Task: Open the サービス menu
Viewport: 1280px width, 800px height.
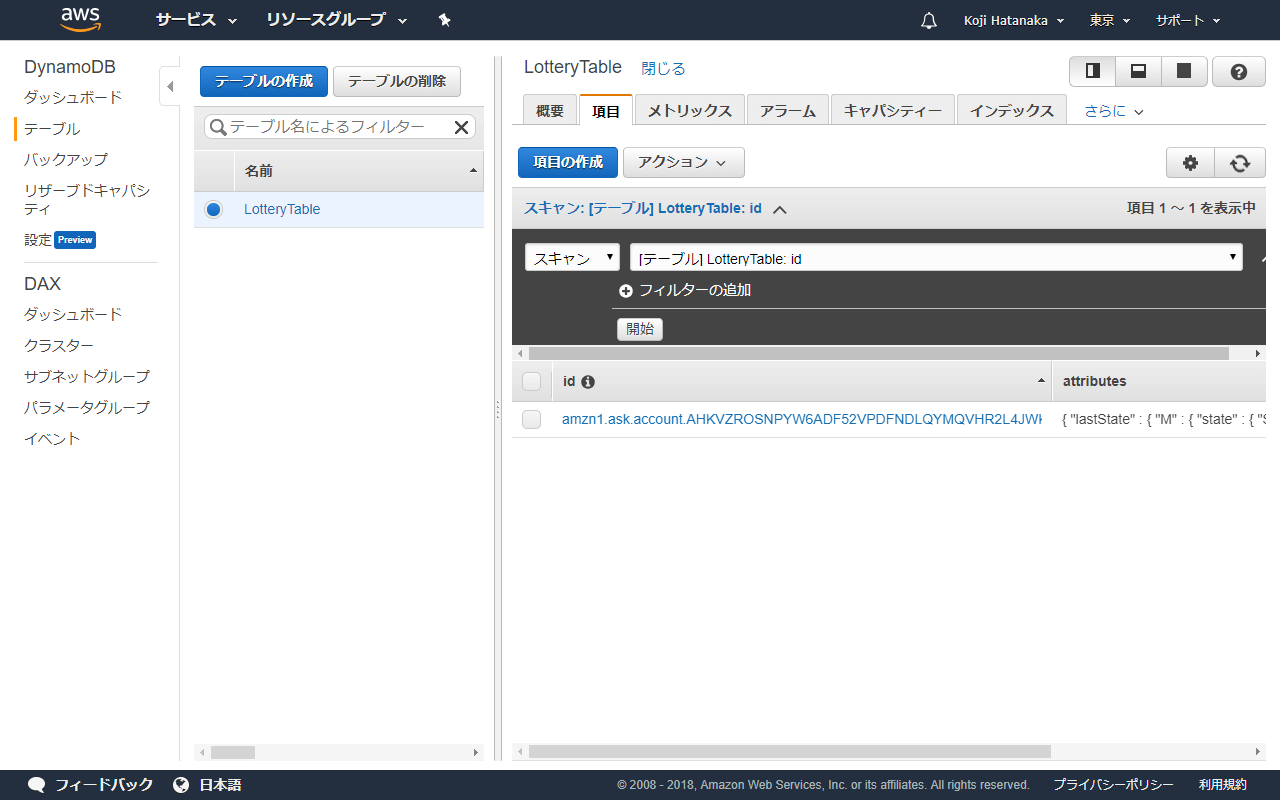Action: coord(197,20)
